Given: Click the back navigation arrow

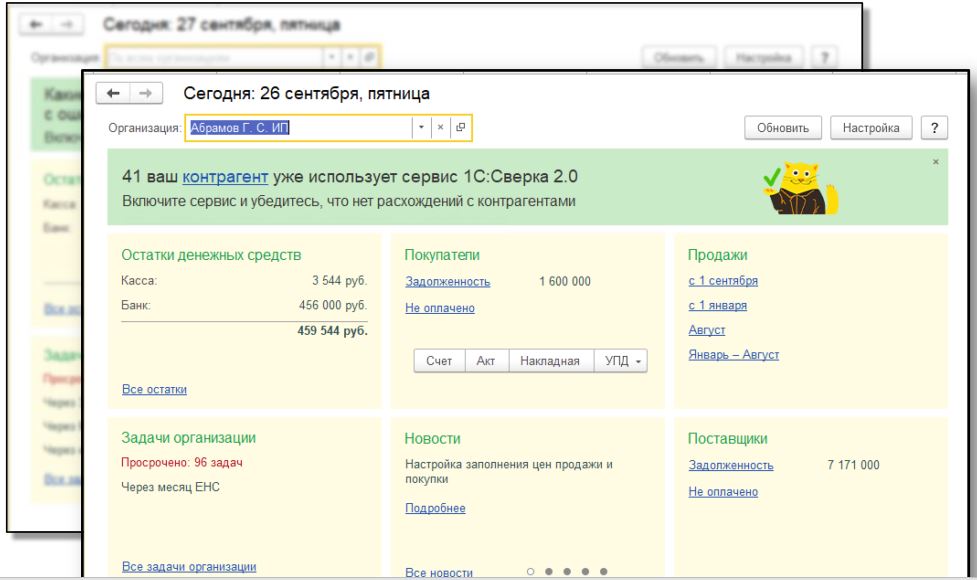Looking at the screenshot, I should coord(113,94).
